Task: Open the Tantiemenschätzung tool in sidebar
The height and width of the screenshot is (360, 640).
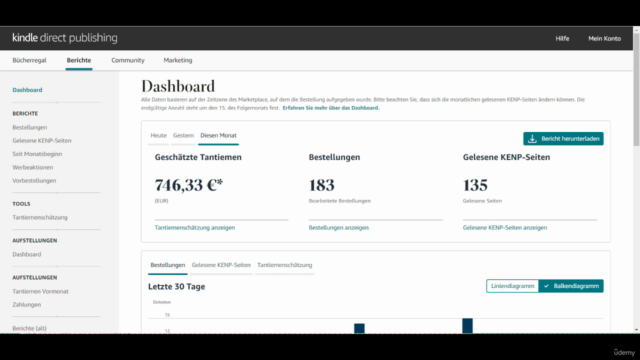Action: point(40,218)
